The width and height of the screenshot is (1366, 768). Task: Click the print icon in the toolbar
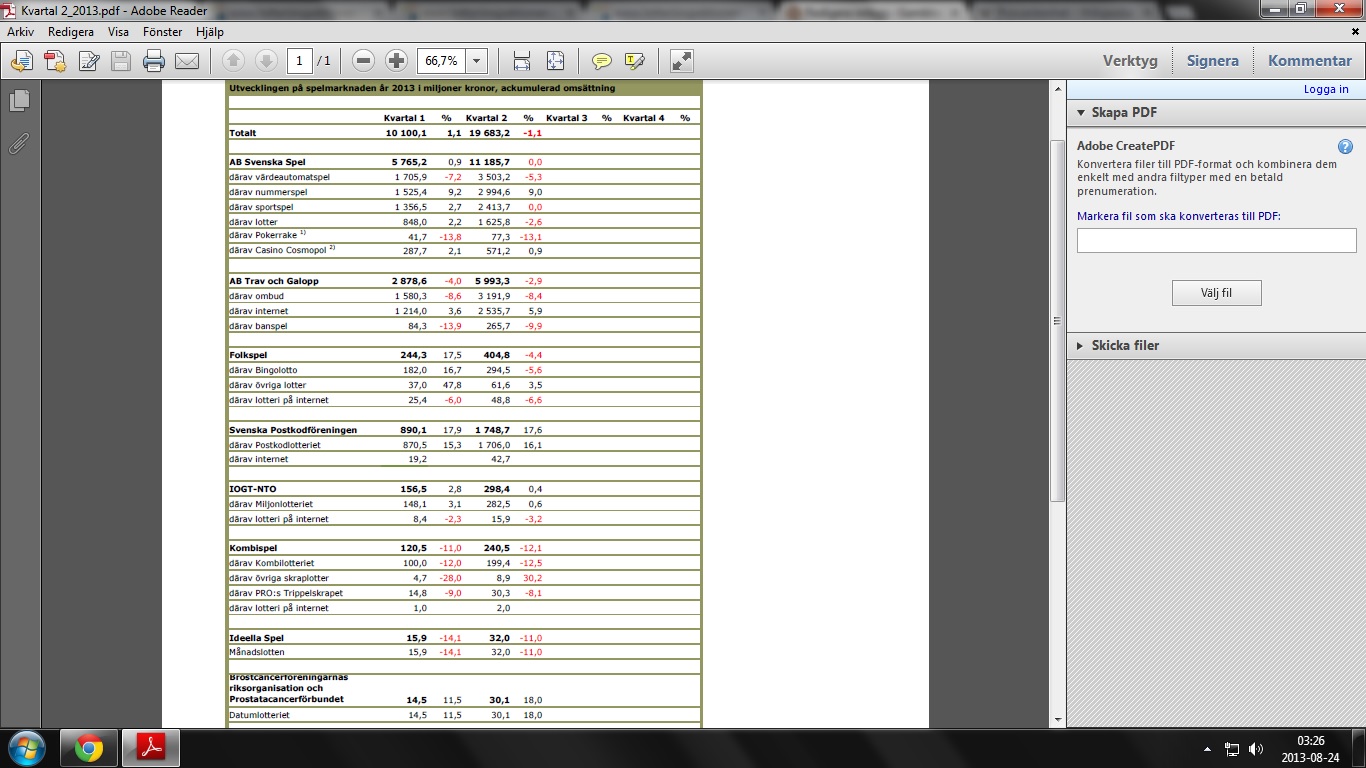click(154, 61)
